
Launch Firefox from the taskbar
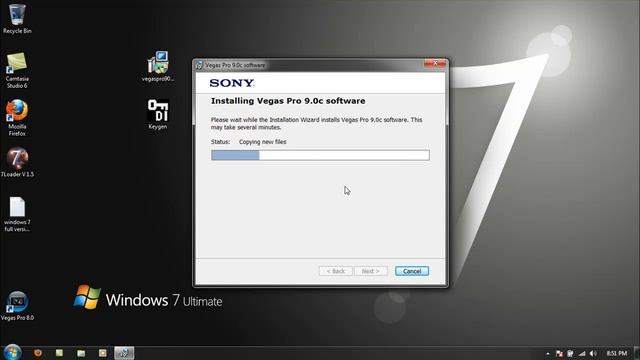click(x=38, y=353)
